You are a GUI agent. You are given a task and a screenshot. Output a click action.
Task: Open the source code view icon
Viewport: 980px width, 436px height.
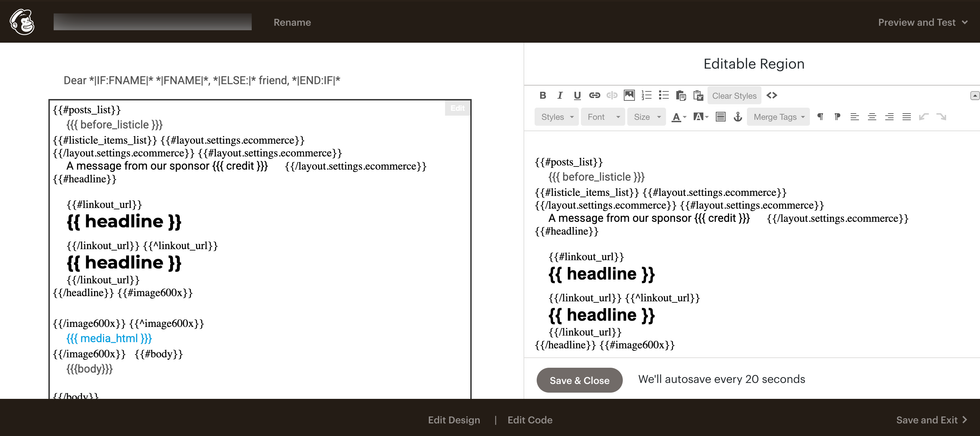(772, 96)
